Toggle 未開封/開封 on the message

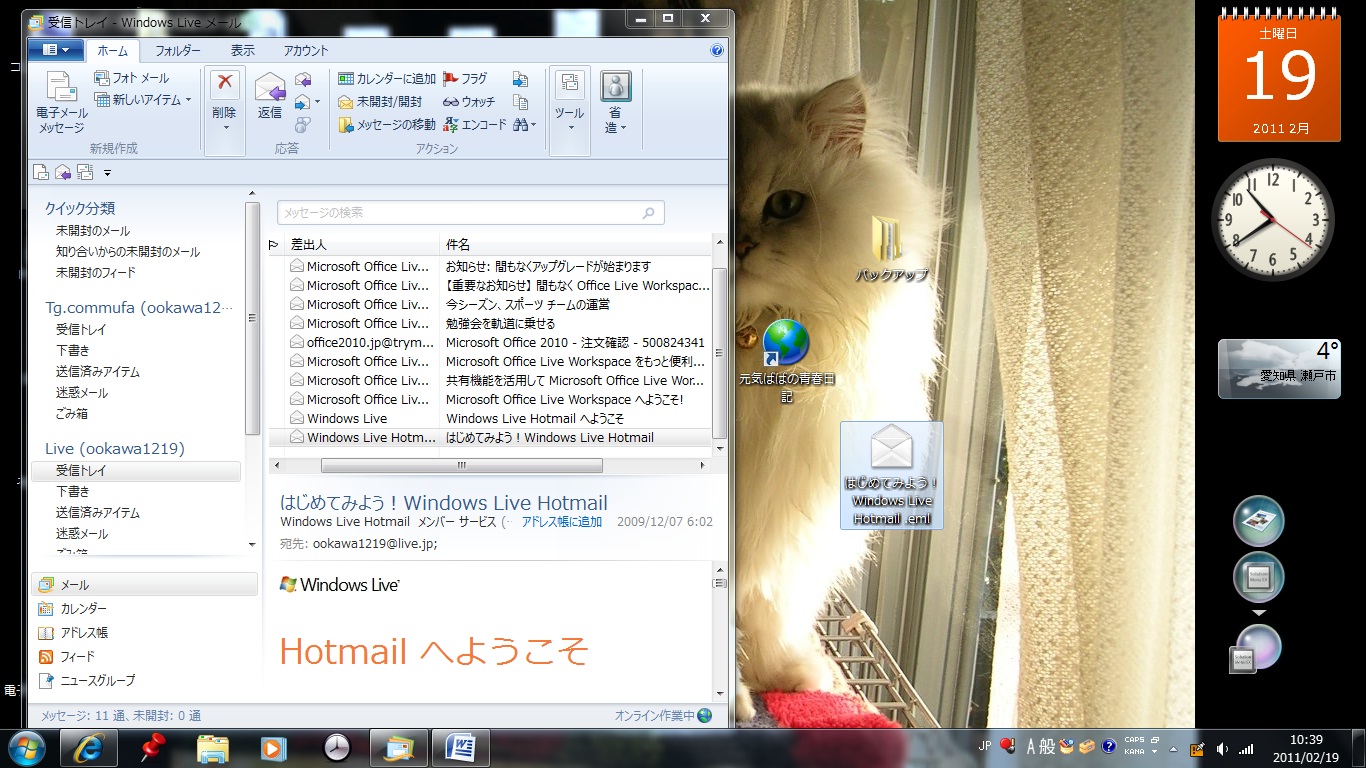380,102
